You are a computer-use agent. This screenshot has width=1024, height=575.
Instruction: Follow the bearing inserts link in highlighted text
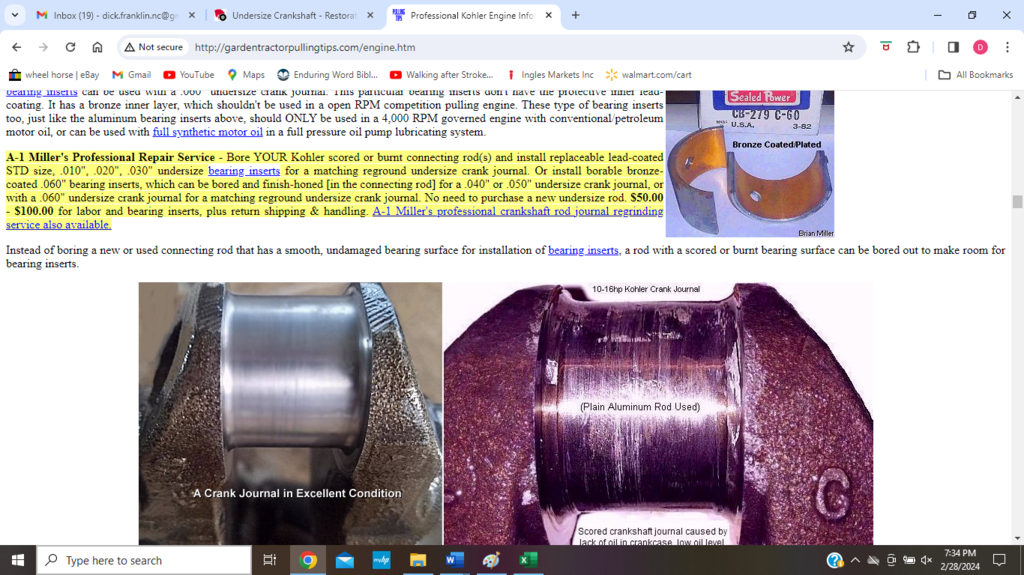[x=244, y=171]
